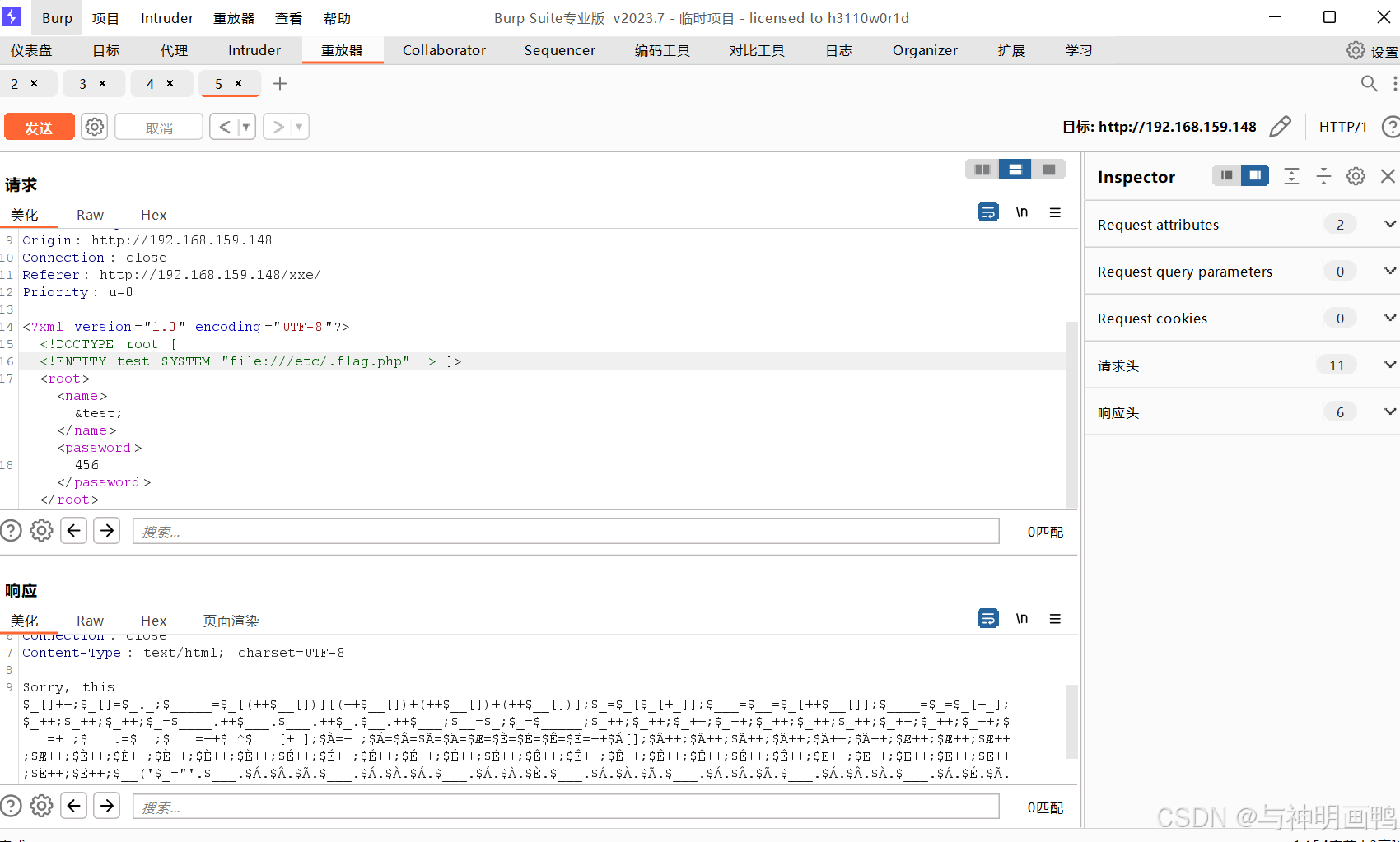This screenshot has height=842, width=1400.
Task: Open the Intruder main tab
Action: [x=254, y=50]
